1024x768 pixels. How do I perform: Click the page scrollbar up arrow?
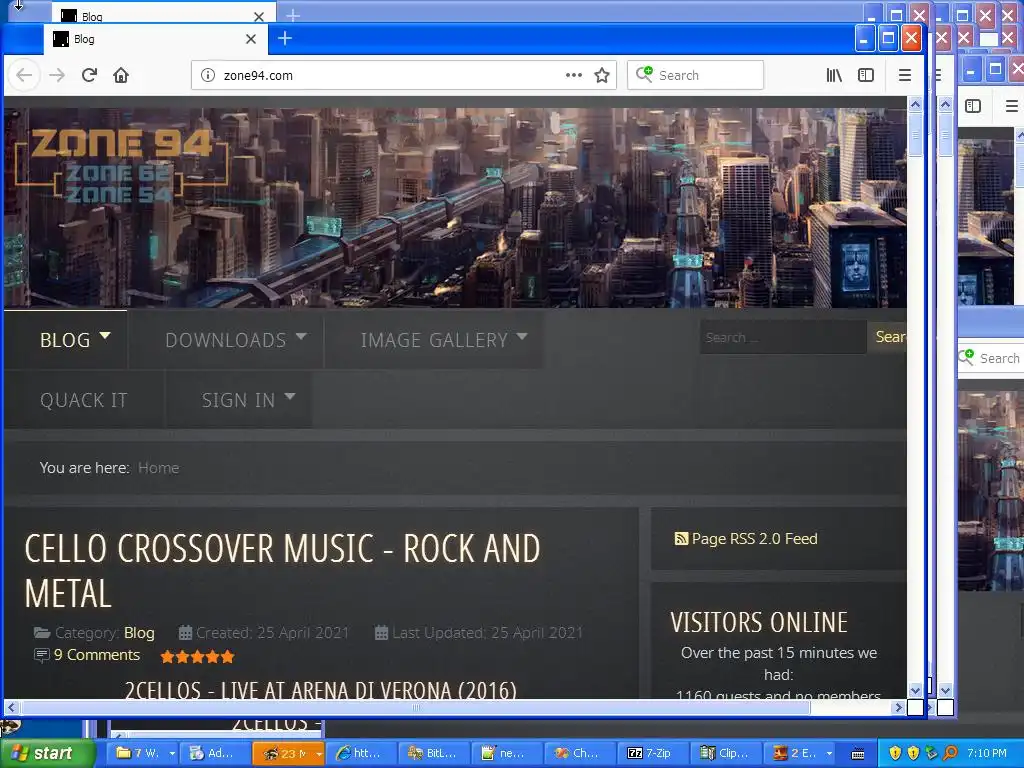[x=916, y=104]
